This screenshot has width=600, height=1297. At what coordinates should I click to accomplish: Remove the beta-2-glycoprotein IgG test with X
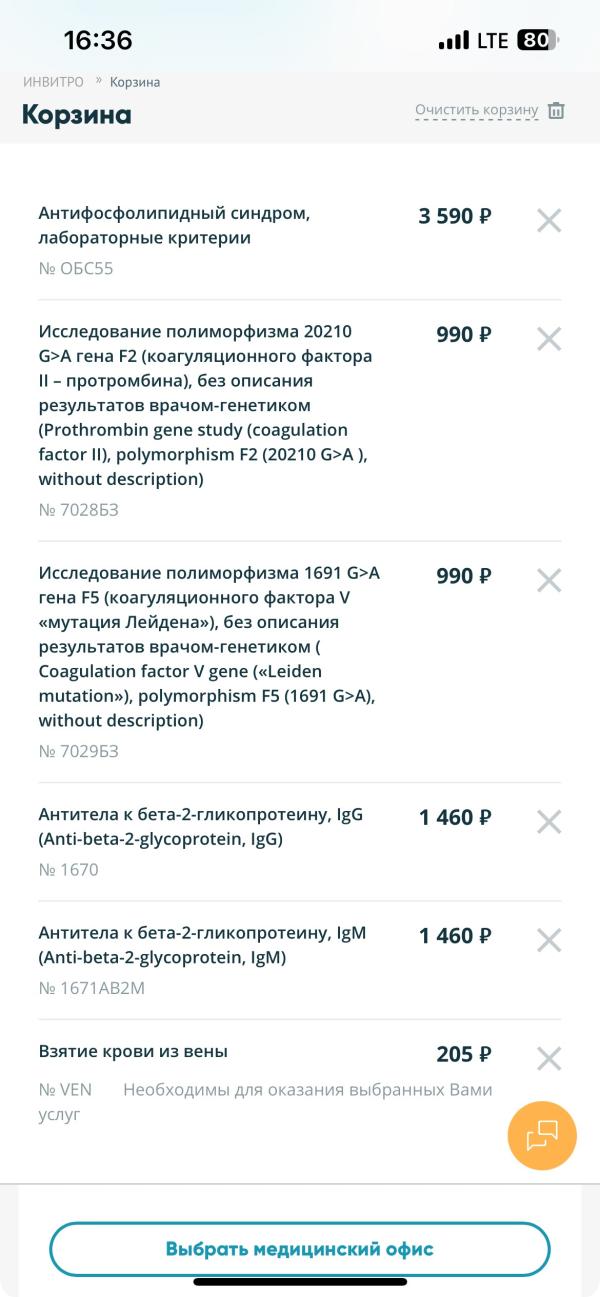click(549, 823)
